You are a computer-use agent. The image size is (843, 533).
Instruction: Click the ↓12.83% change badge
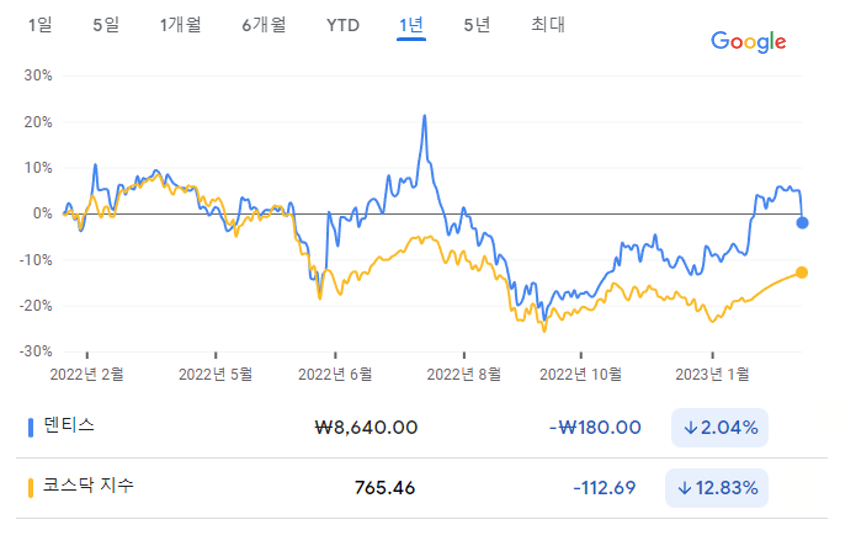(x=716, y=488)
